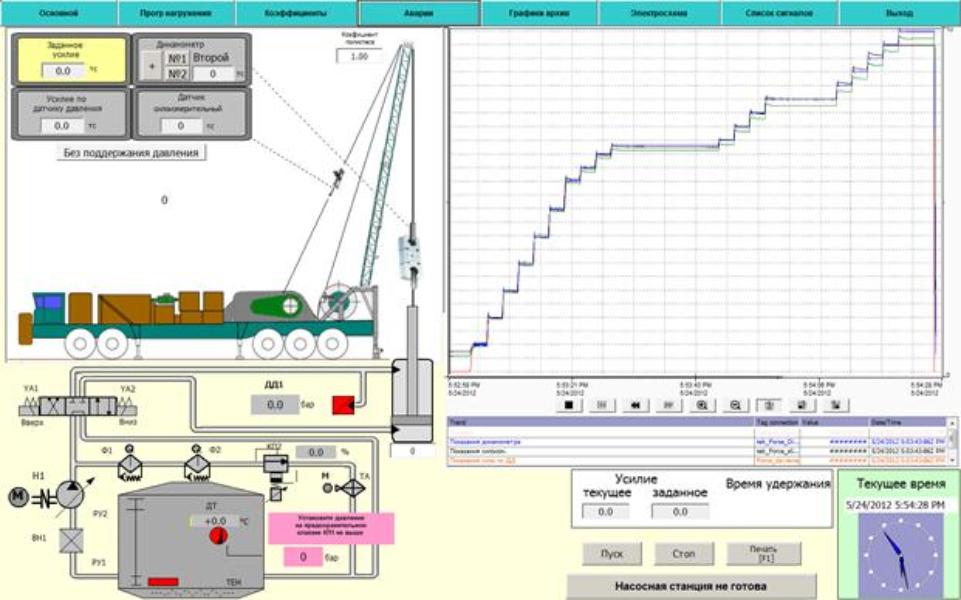Zoom in on the trend chart

(x=702, y=405)
